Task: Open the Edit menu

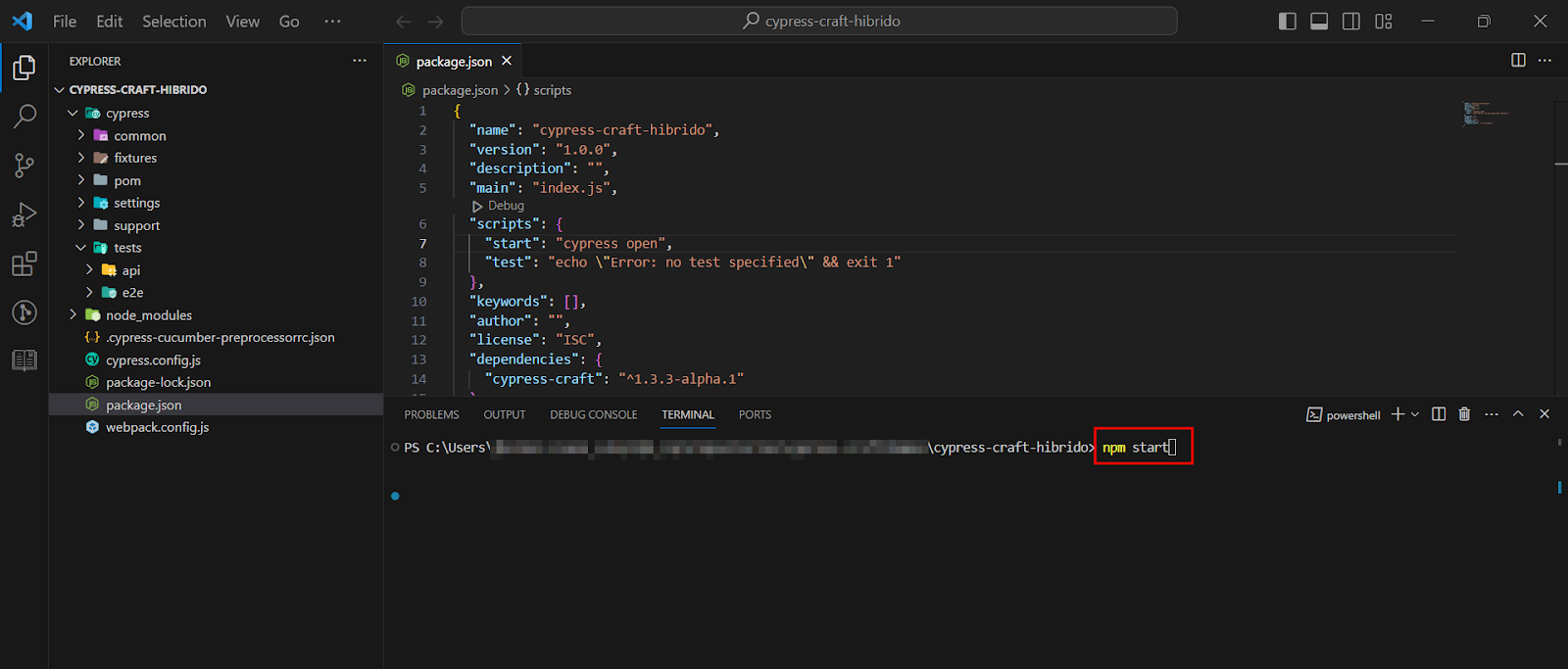Action: [110, 22]
